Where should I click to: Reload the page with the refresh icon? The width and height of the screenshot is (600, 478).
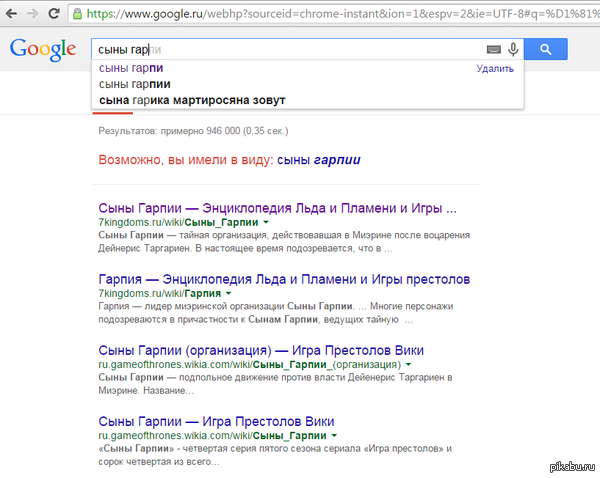54,14
